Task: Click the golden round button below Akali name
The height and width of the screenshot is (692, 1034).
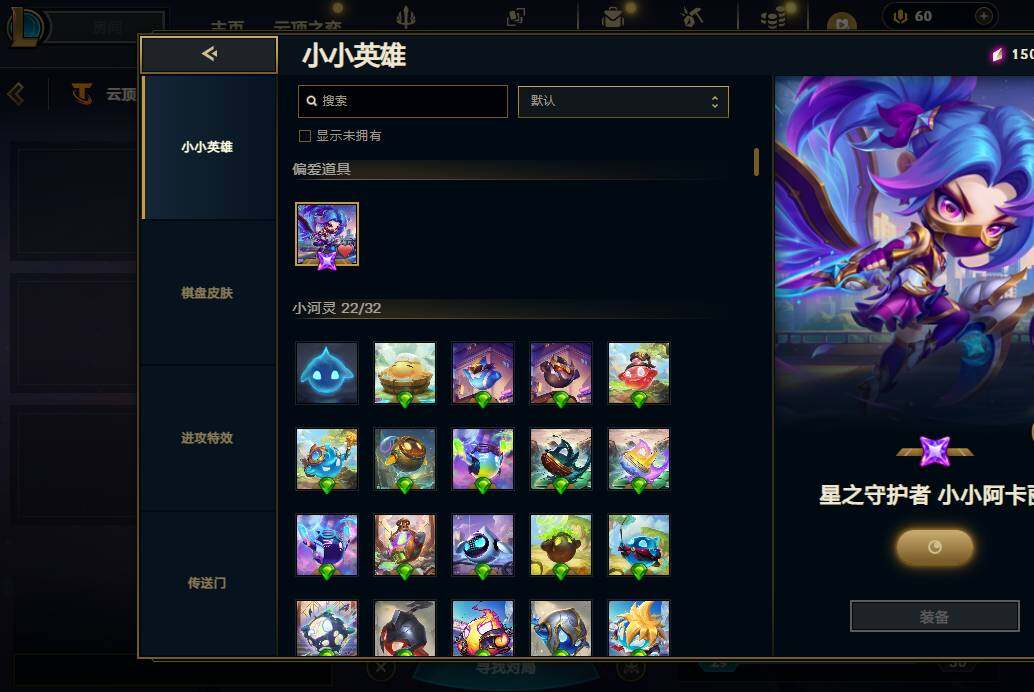Action: [x=934, y=547]
